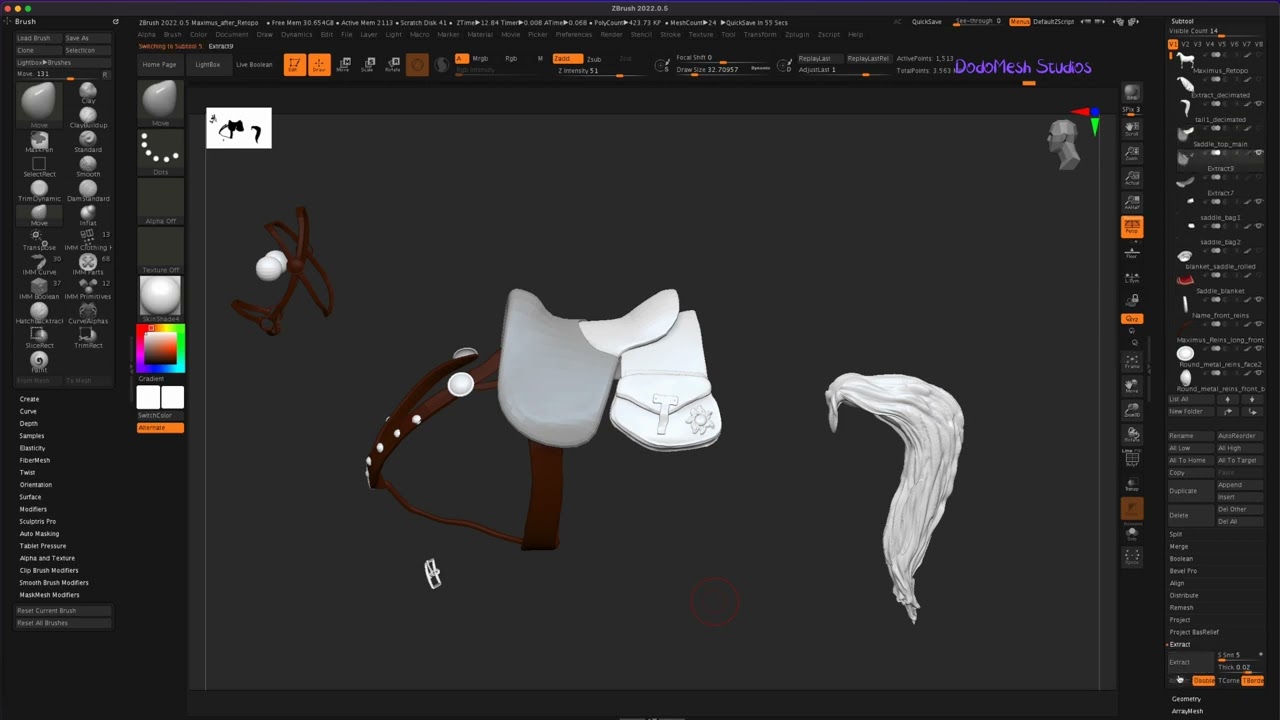Pick a hue in the color picker
Screen dimensions: 1280x720
160,348
